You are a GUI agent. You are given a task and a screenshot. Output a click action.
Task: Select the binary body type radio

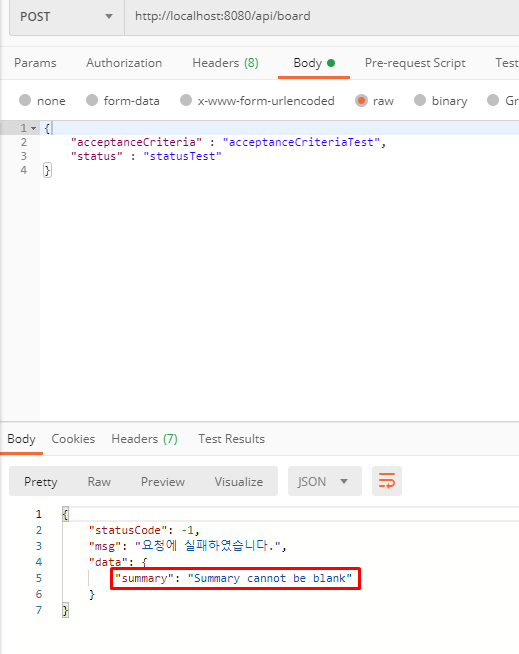(x=420, y=100)
